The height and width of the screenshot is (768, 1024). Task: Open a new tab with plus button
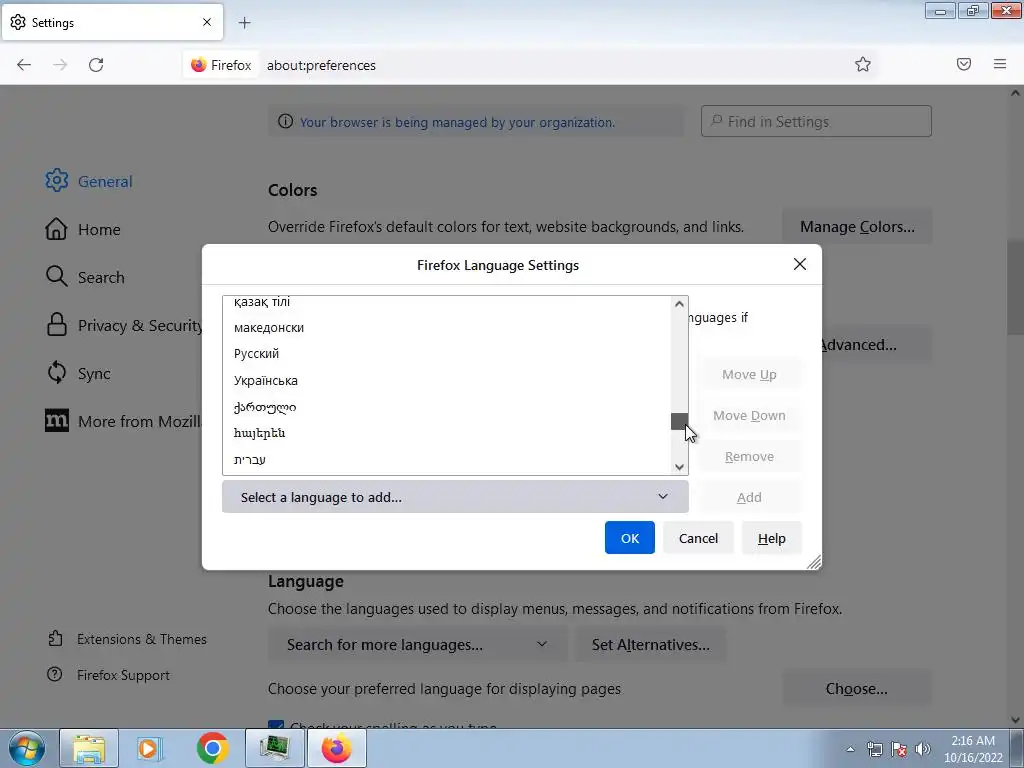pos(244,23)
